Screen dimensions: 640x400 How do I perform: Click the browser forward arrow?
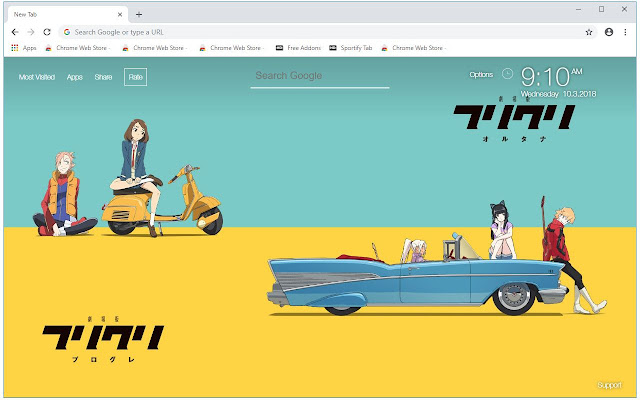[x=31, y=32]
